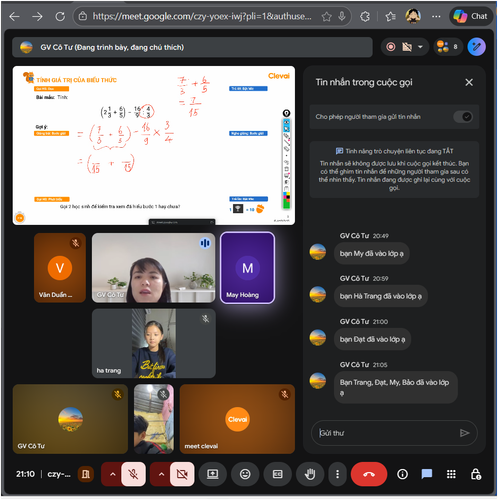Open browser extensions puzzle icon
Viewport: 498px width, 500px height.
coord(365,16)
